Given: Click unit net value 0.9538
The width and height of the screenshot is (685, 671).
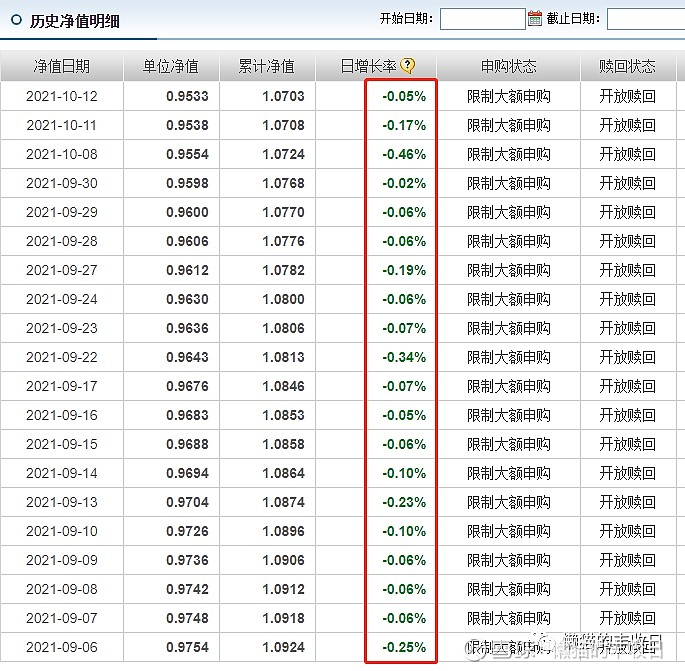Looking at the screenshot, I should pos(187,125).
